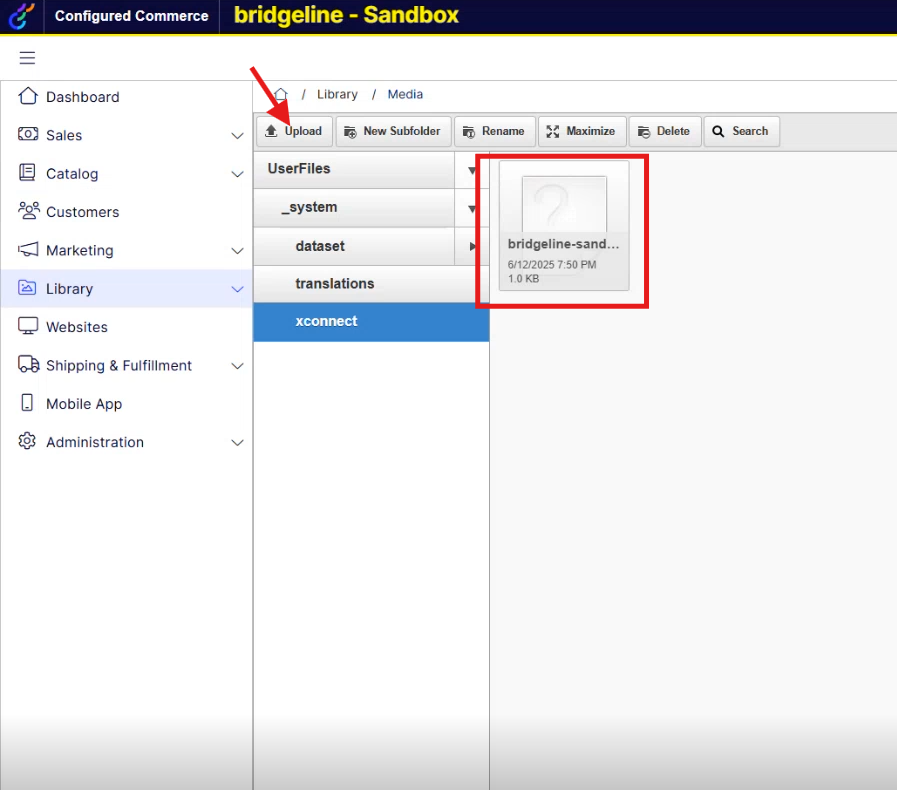Click the 1.0 KB file size

pos(523,279)
